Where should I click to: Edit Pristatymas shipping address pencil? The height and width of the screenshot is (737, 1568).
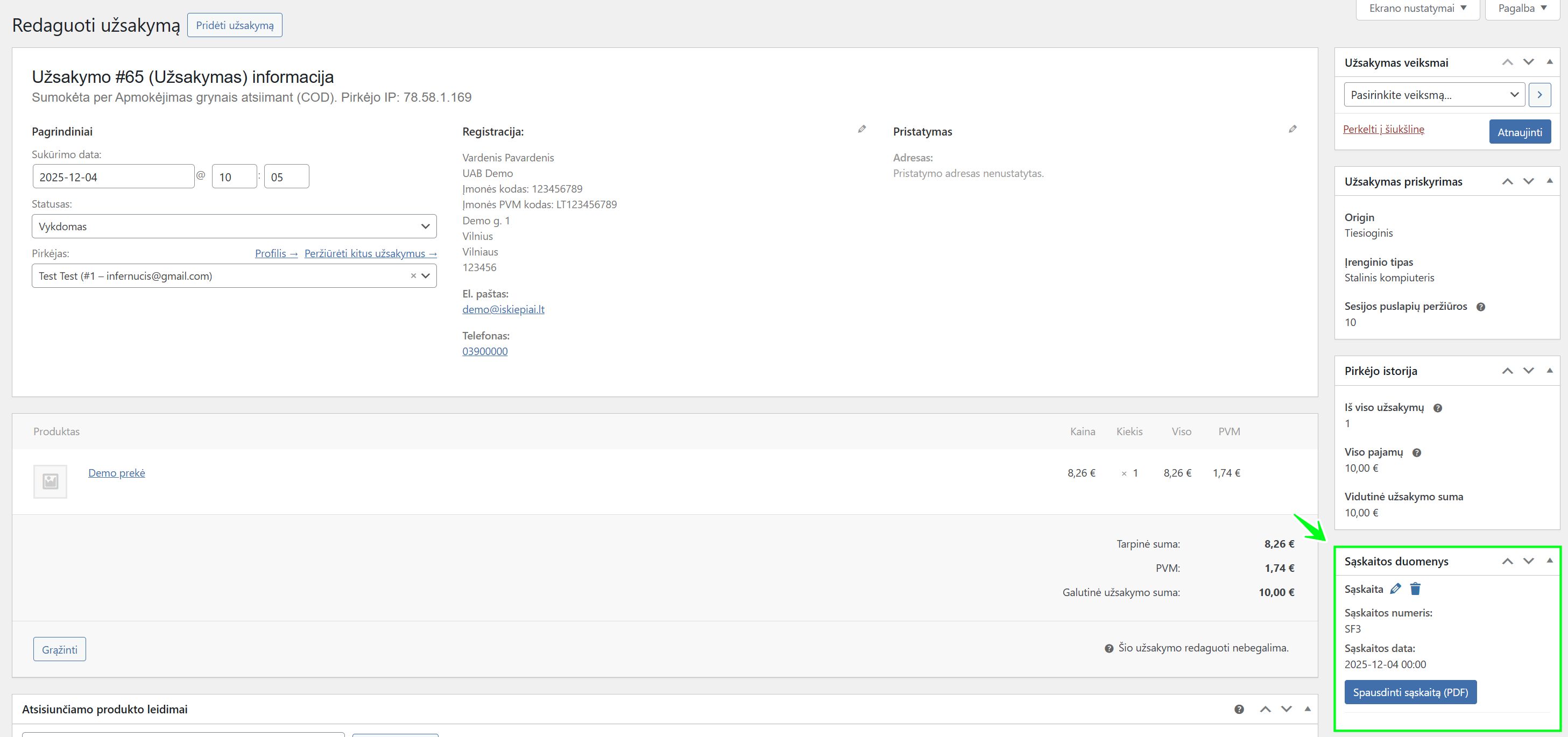click(x=1292, y=129)
